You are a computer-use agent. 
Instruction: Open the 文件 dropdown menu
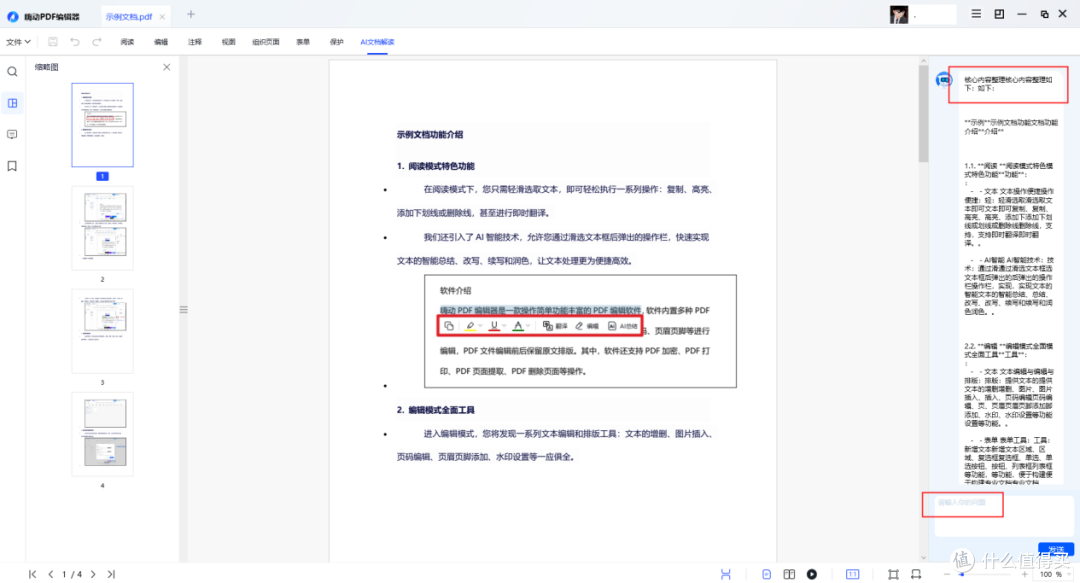[x=19, y=42]
